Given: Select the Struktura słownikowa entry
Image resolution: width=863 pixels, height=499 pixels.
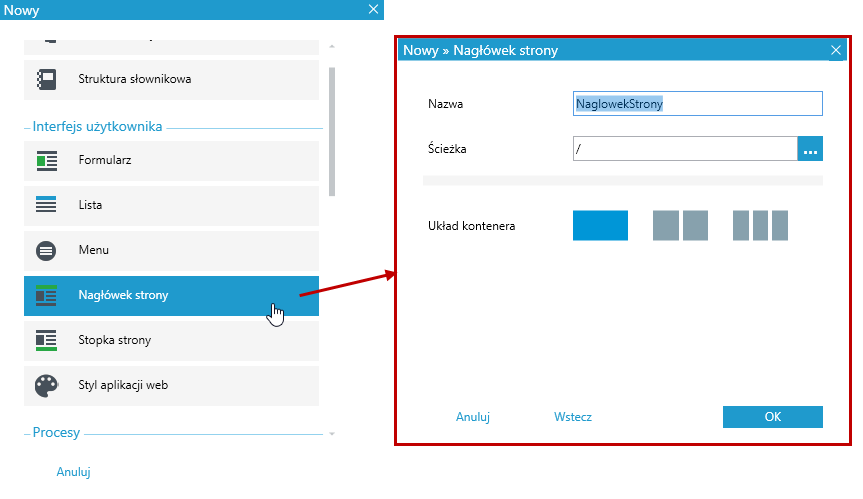Looking at the screenshot, I should [x=171, y=80].
